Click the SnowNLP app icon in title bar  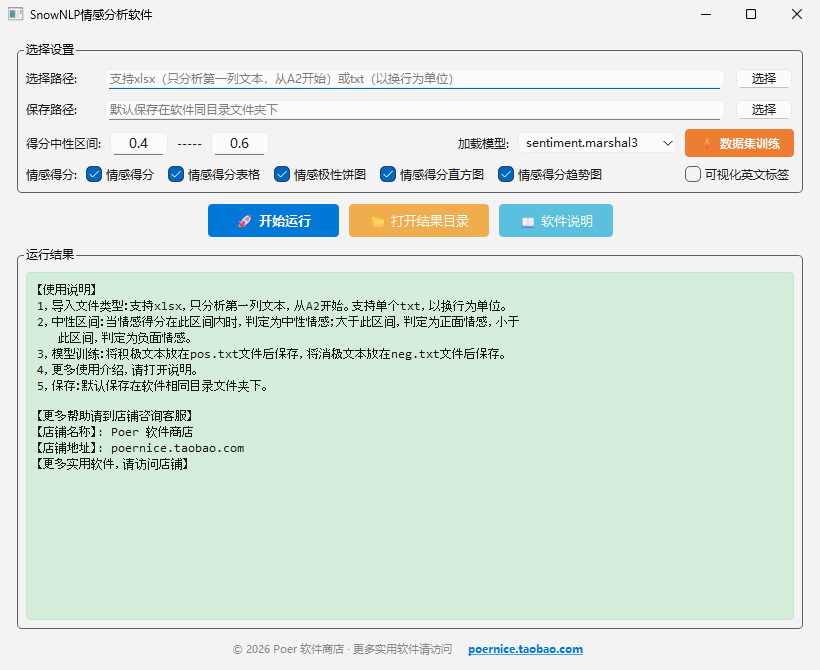(15, 14)
